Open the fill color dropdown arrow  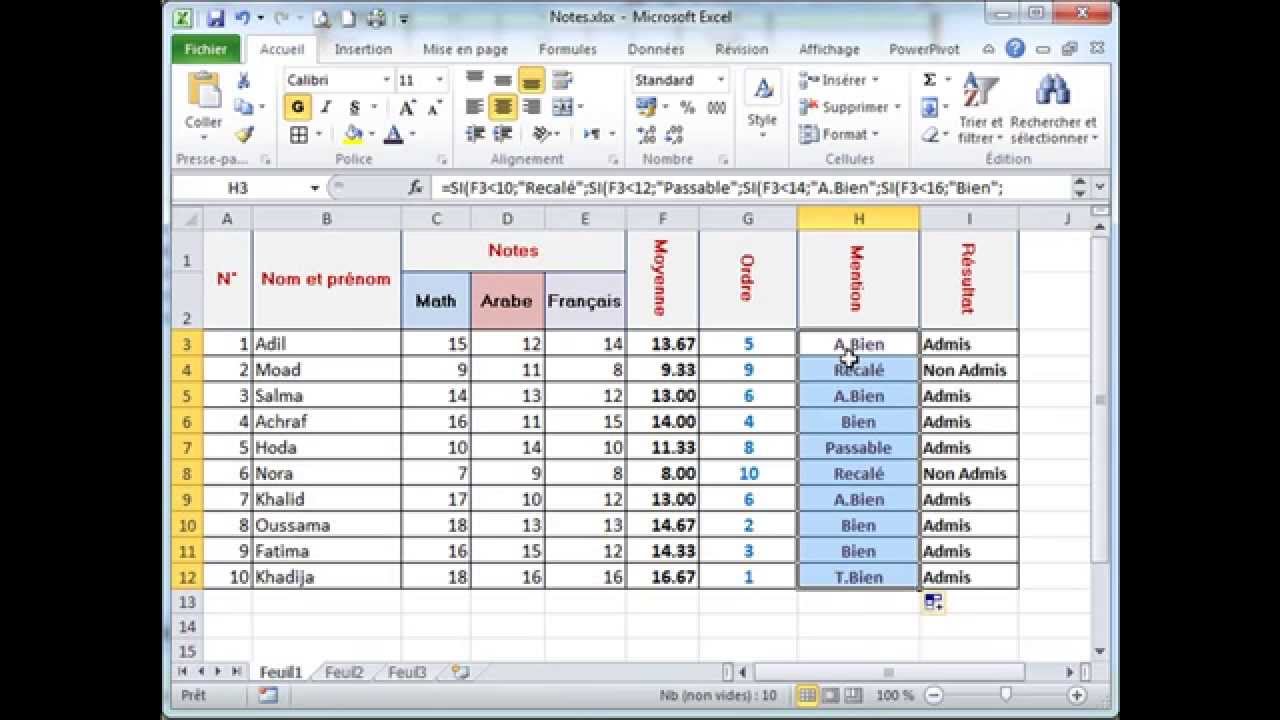[372, 134]
